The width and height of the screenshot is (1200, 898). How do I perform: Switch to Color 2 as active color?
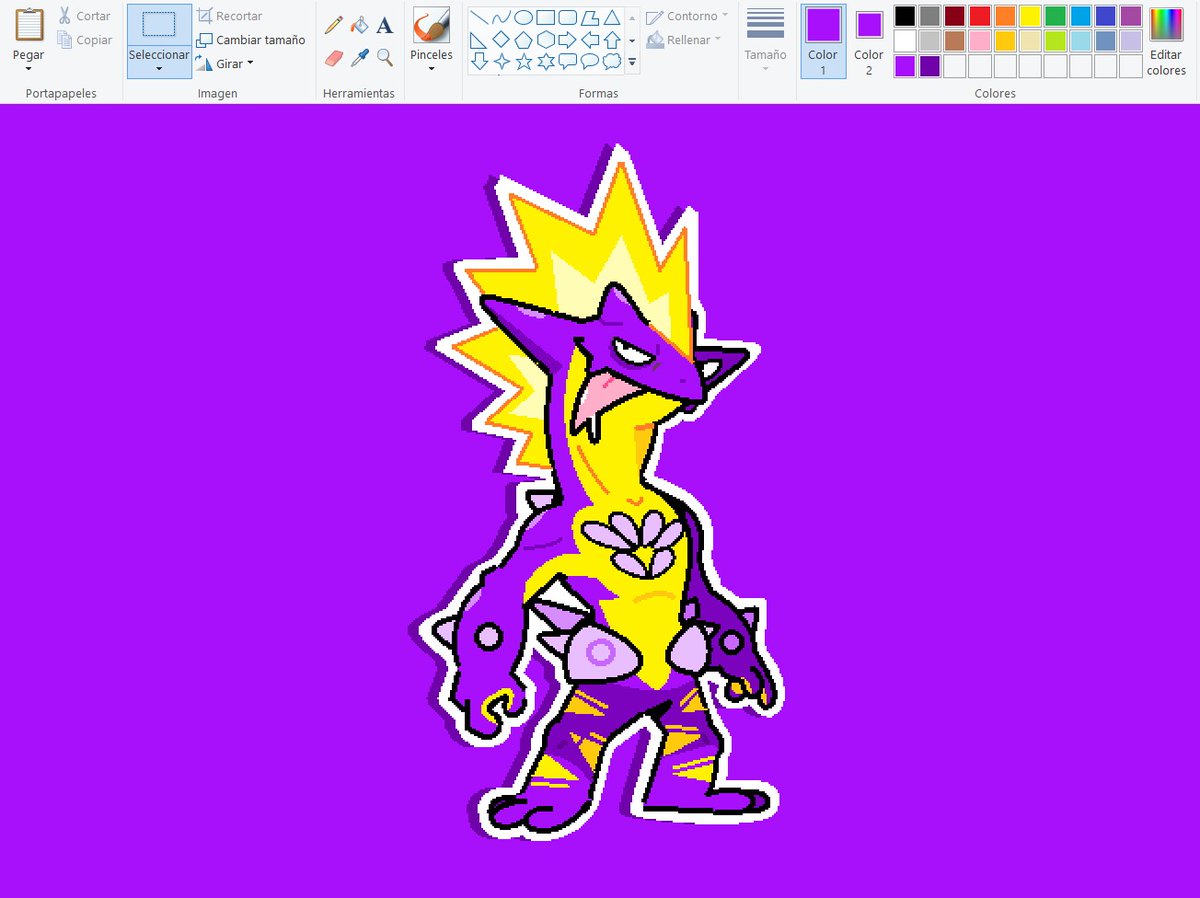pos(867,45)
